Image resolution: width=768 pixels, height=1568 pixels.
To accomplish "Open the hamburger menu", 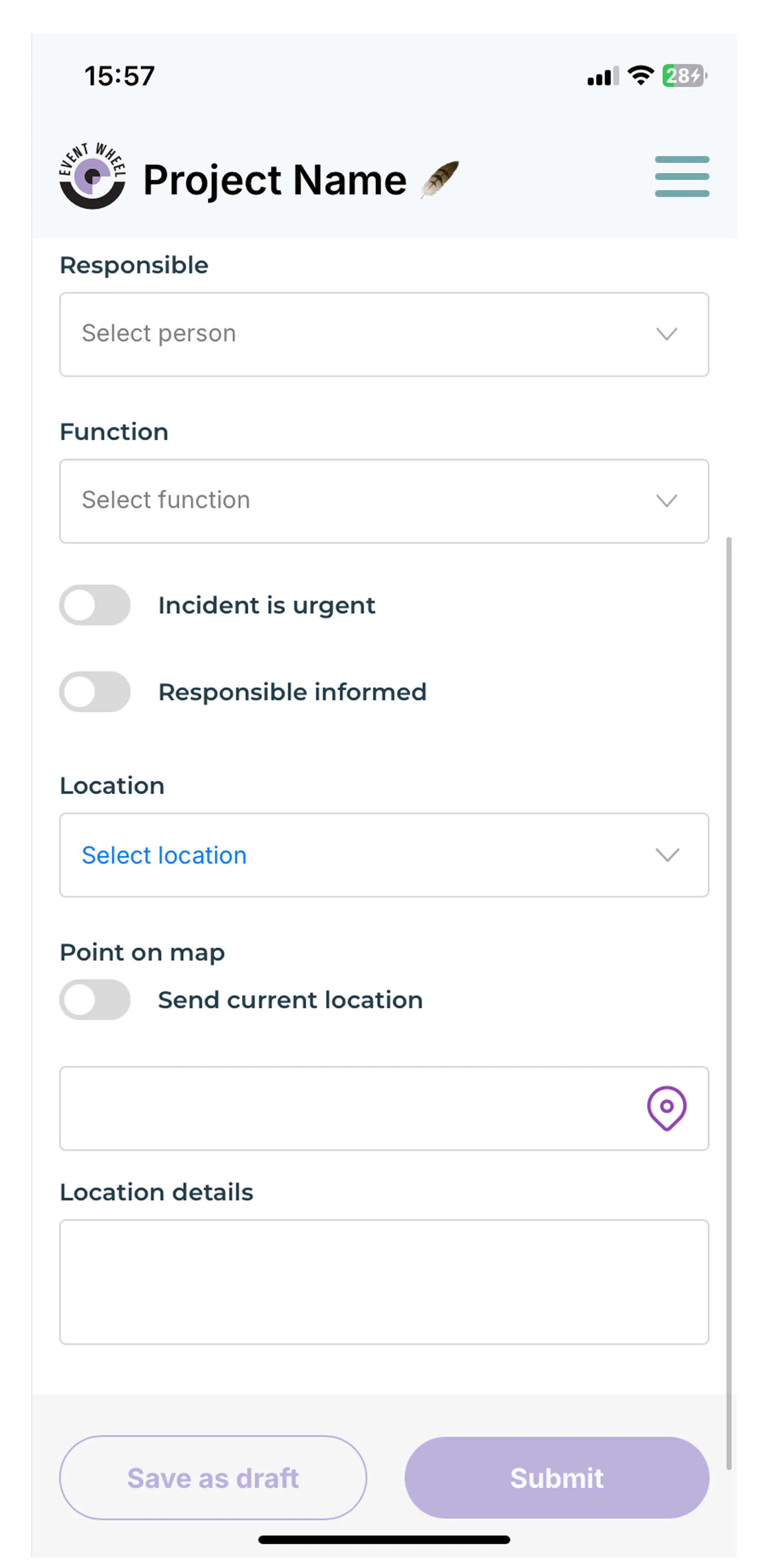I will (x=681, y=177).
